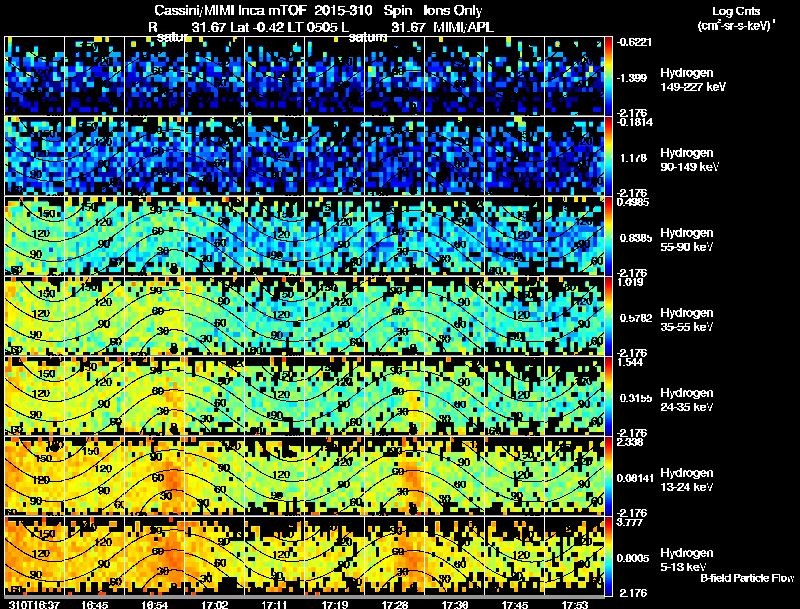The image size is (800, 609).
Task: Click the color bar beside Hydrogen 149-227 keV
Action: (609, 75)
